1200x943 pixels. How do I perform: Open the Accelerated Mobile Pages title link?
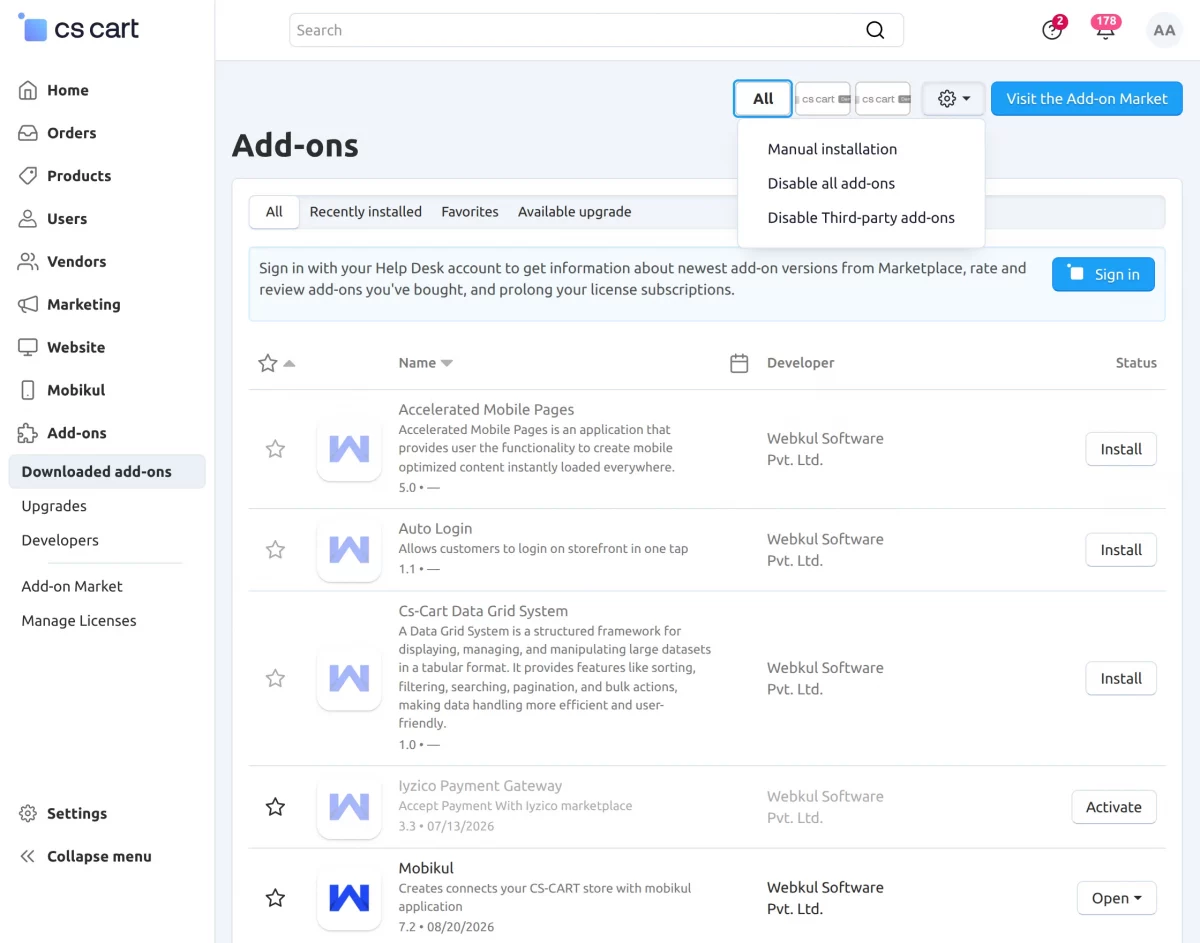[486, 410]
